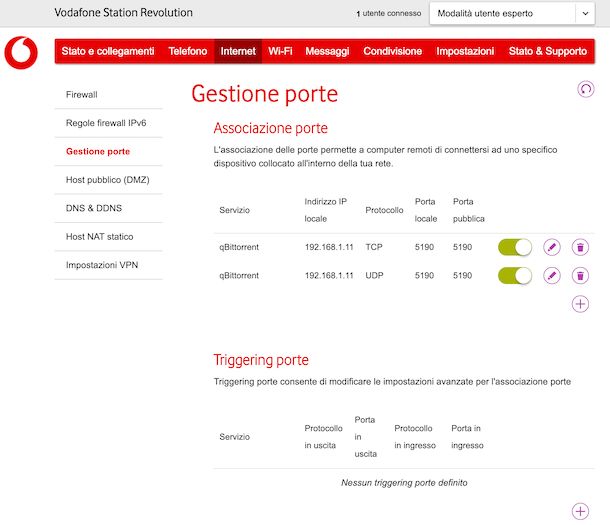Click the Triggering porte heading
Viewport: 610px width, 525px height.
261,360
